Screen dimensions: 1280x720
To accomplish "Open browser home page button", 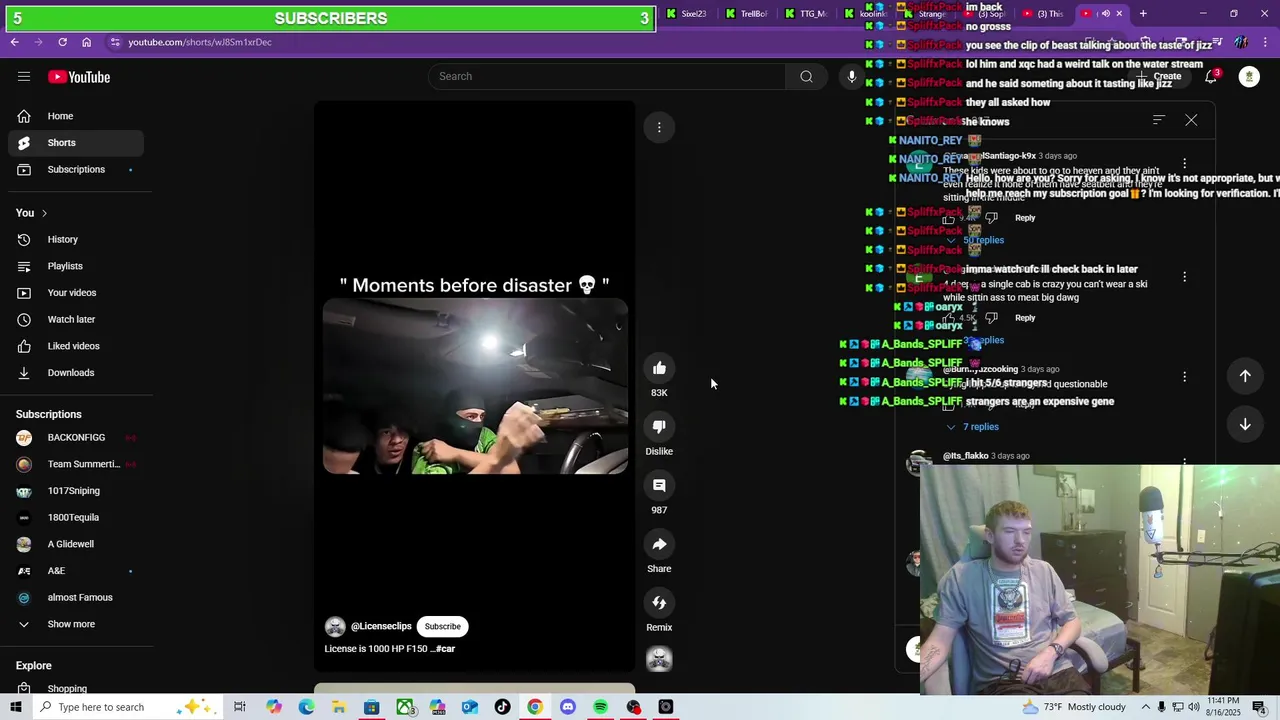I will pyautogui.click(x=86, y=42).
